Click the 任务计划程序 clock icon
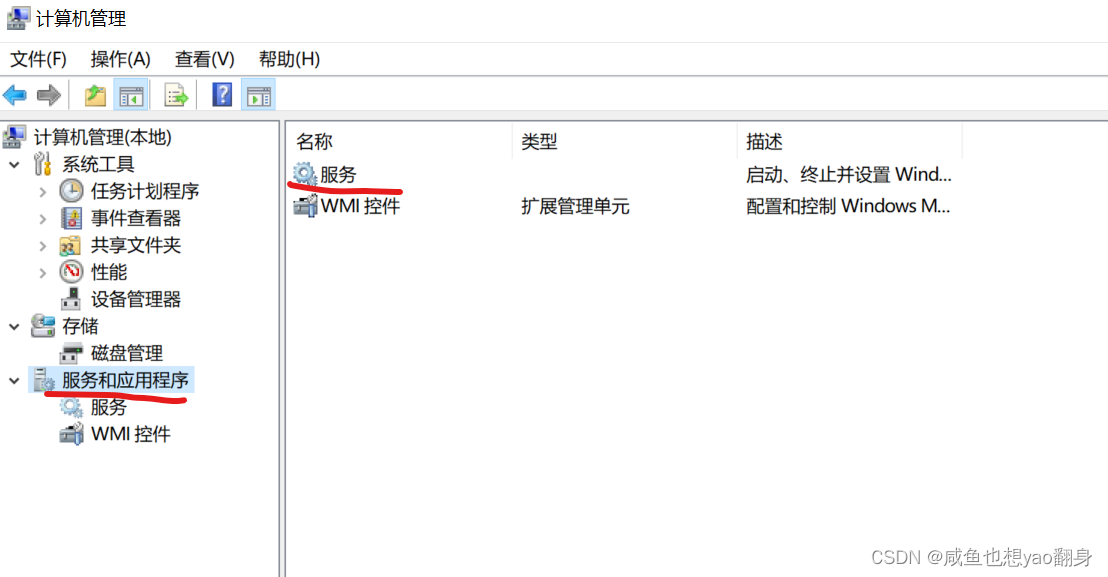This screenshot has width=1108, height=577. point(71,191)
